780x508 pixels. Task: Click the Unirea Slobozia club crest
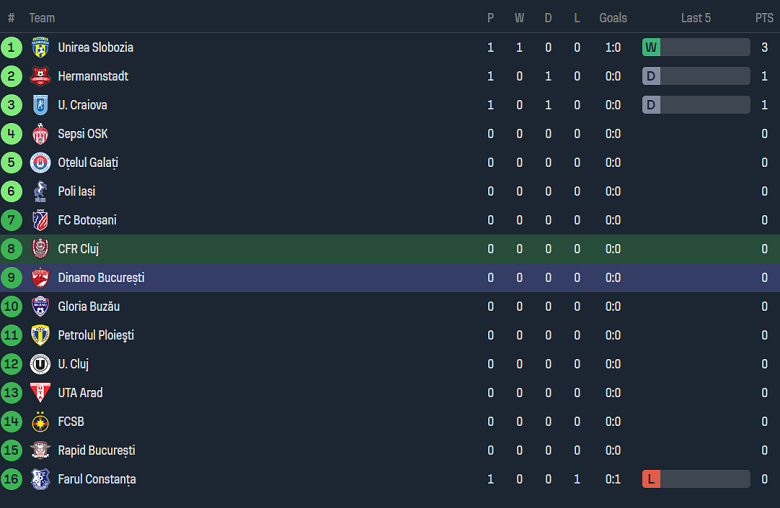point(40,47)
